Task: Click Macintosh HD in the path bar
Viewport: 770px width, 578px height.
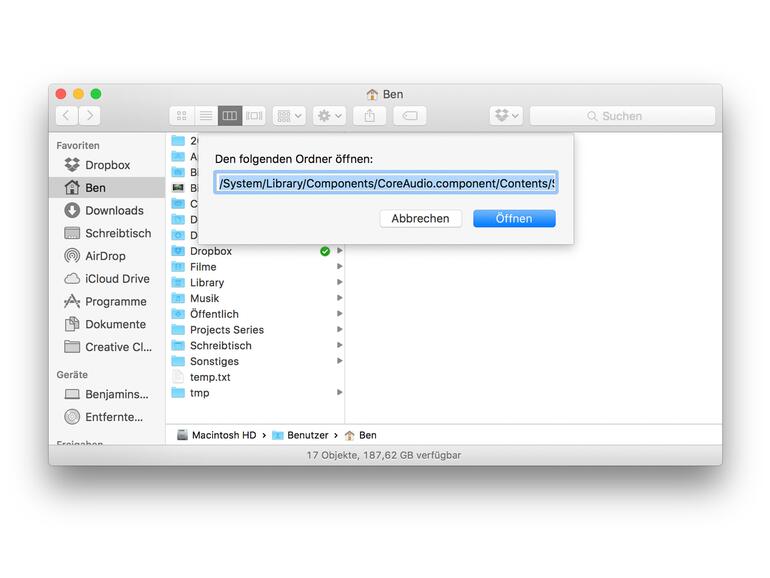Action: point(217,435)
